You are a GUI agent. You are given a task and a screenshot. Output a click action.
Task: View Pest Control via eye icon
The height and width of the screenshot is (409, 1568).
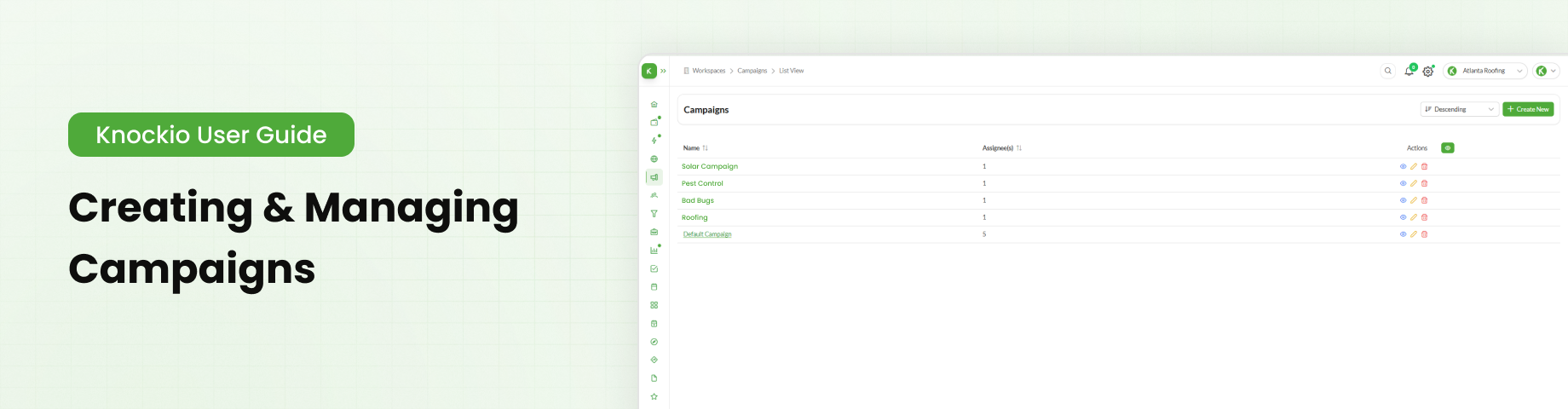click(x=1403, y=183)
